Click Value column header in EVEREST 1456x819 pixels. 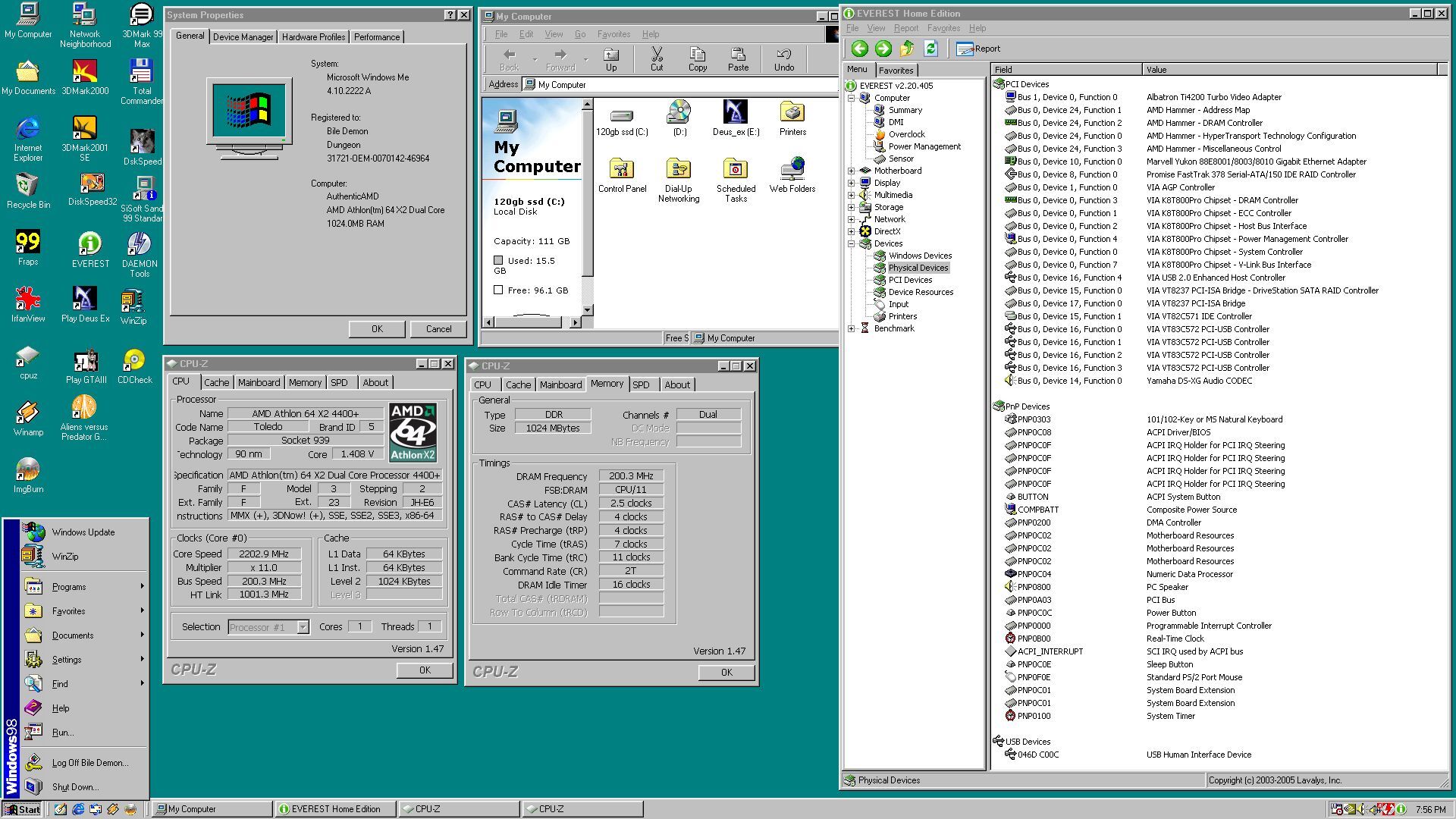(x=1289, y=70)
